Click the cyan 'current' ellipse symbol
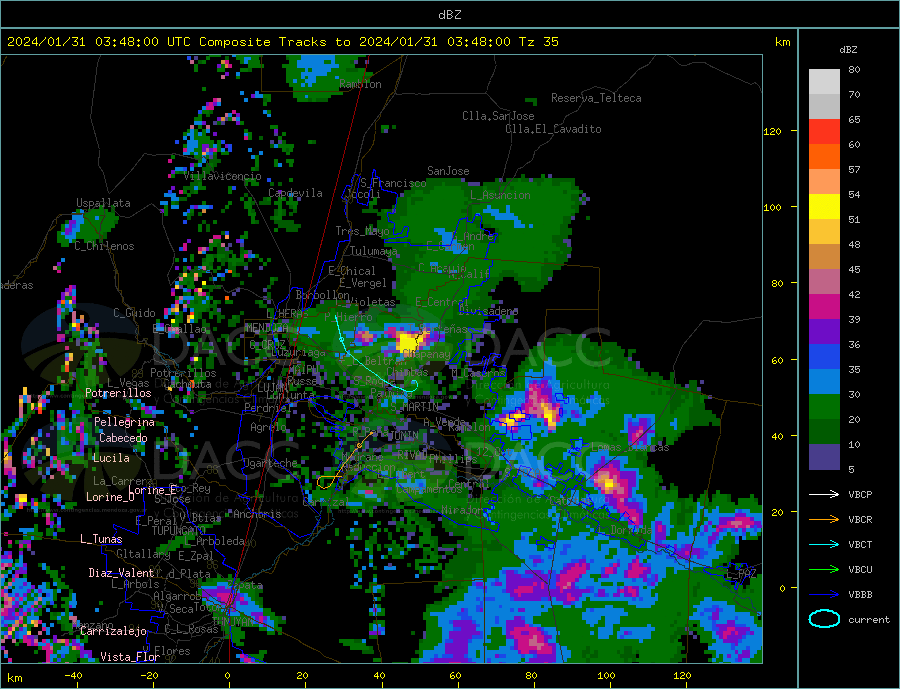Image resolution: width=900 pixels, height=689 pixels. [824, 619]
